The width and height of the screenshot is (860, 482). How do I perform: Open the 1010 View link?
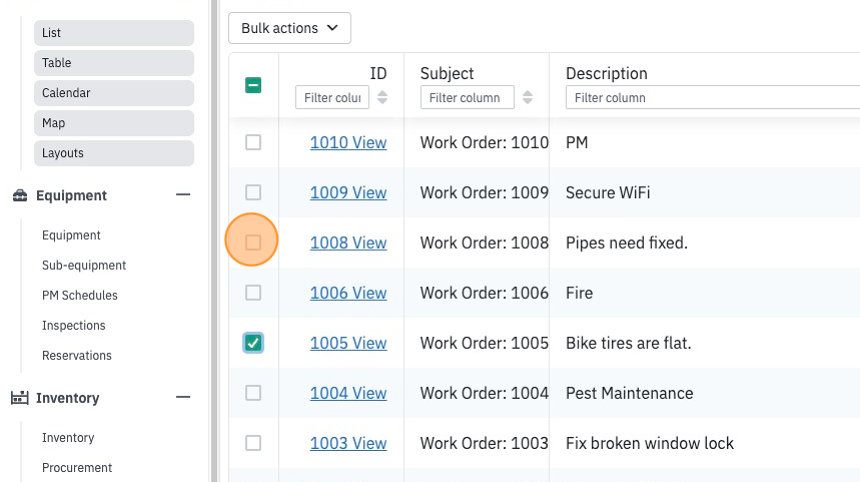pos(348,143)
